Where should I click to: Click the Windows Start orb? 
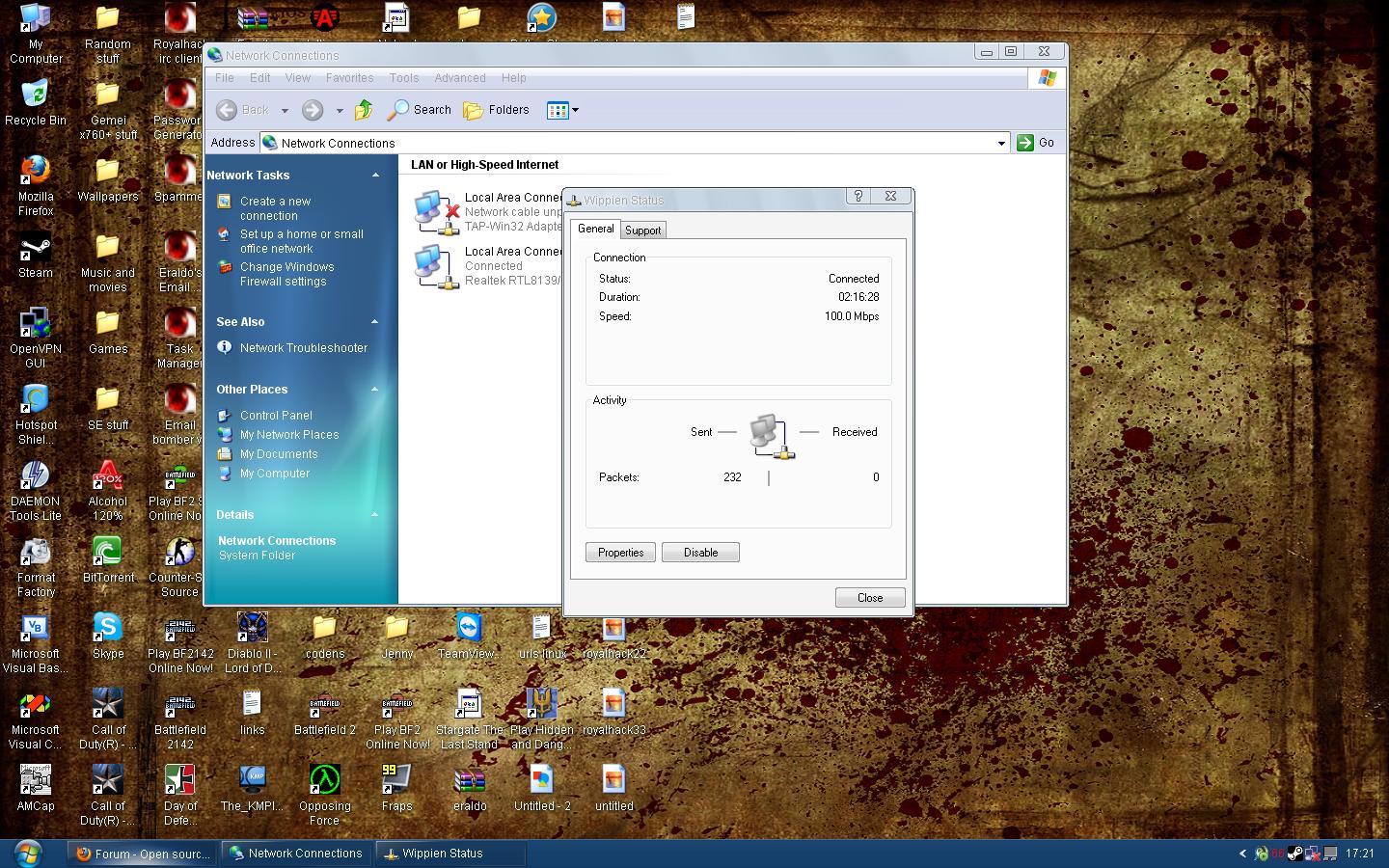[x=27, y=853]
